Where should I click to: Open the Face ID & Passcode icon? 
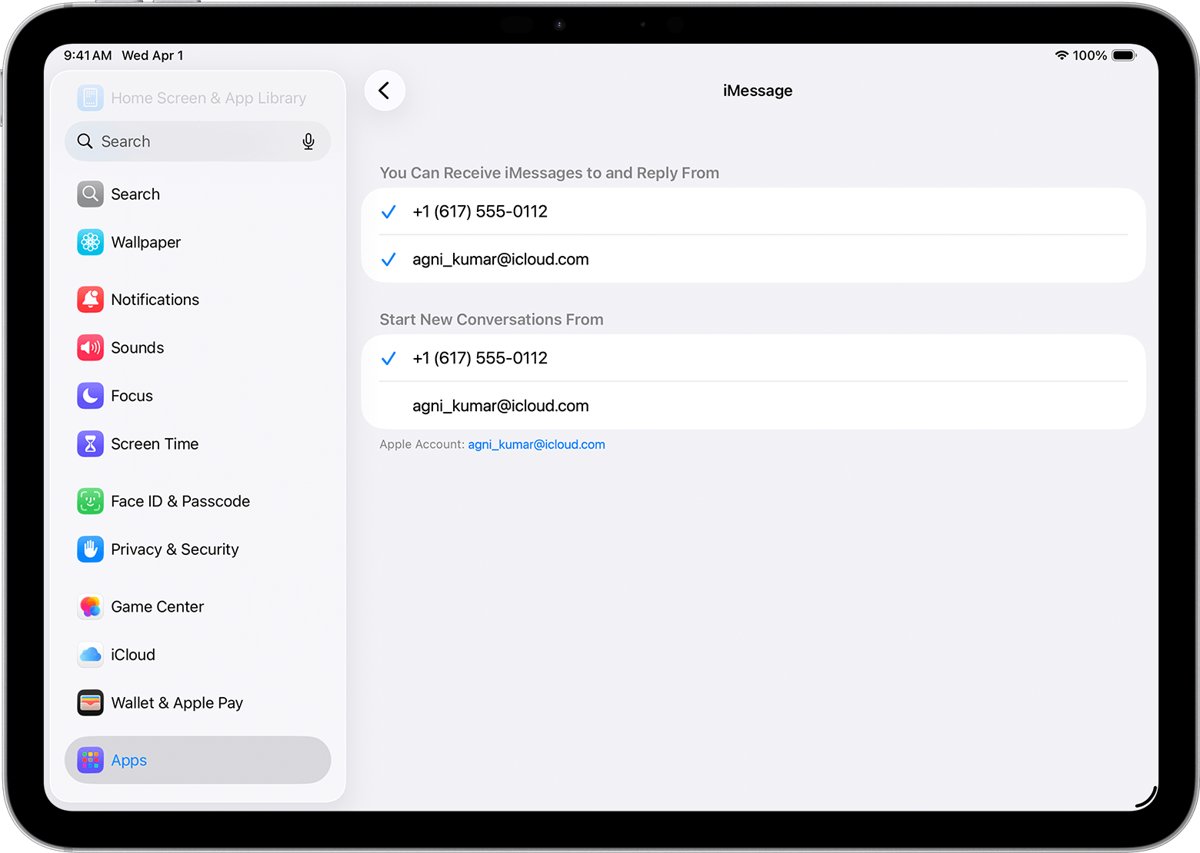pos(91,501)
